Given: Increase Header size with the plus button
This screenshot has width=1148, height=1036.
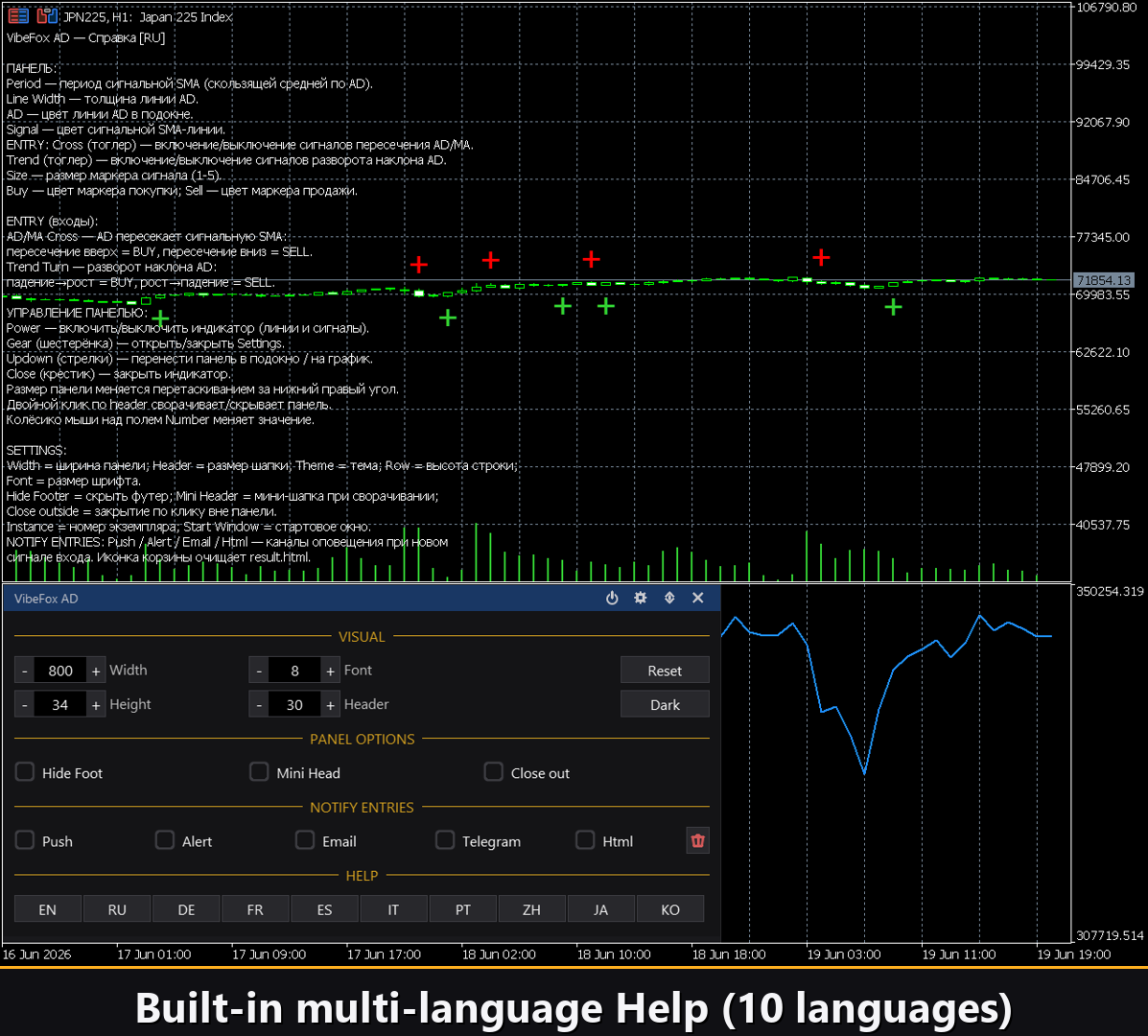Looking at the screenshot, I should point(330,704).
